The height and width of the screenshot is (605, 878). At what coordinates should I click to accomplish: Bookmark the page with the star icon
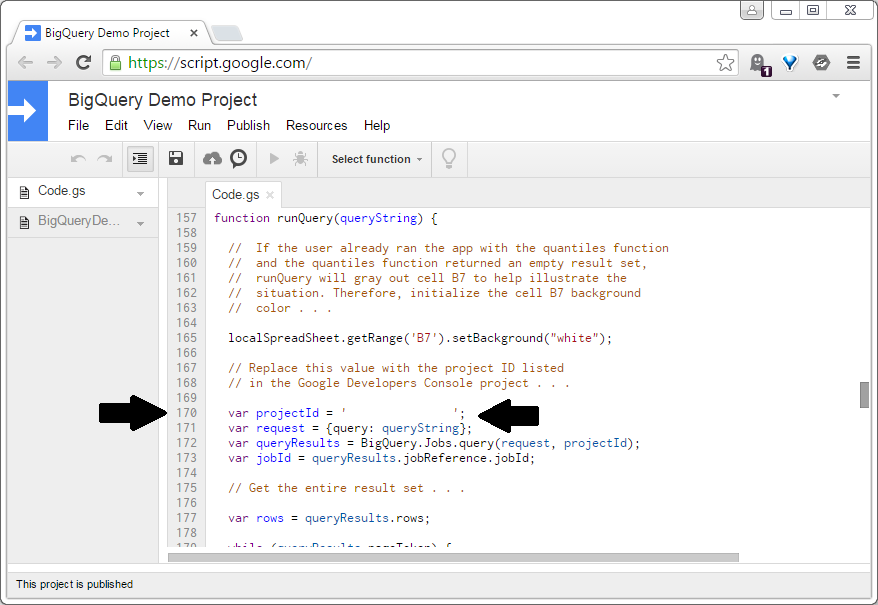[x=725, y=63]
